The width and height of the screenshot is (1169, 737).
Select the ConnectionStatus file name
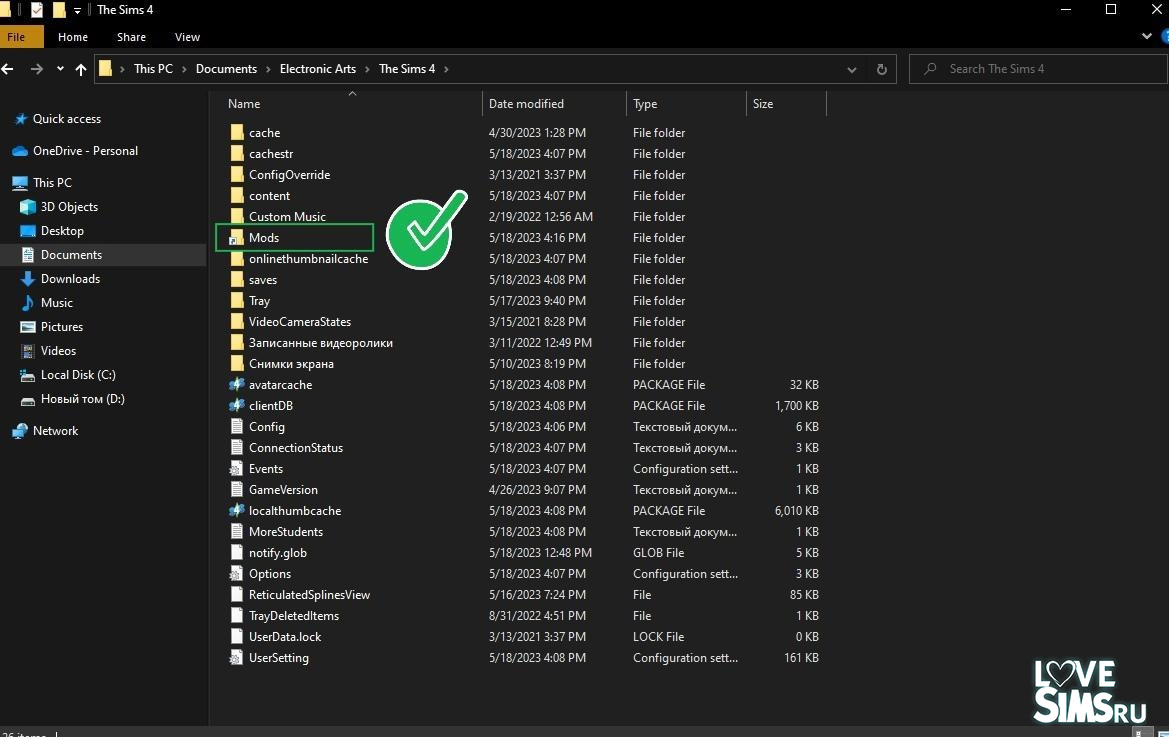click(x=296, y=448)
